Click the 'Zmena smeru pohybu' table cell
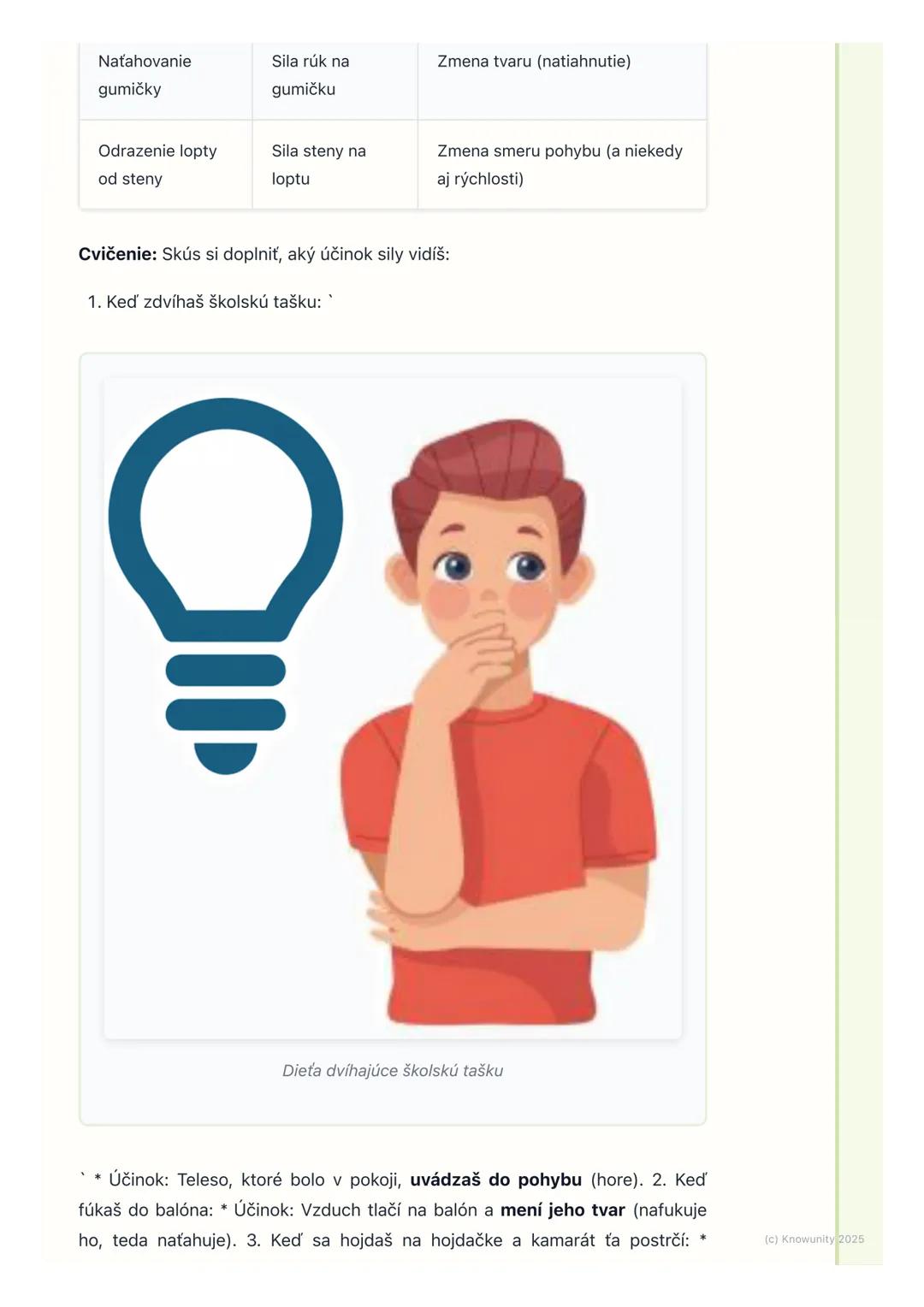The image size is (924, 1307). (x=562, y=164)
